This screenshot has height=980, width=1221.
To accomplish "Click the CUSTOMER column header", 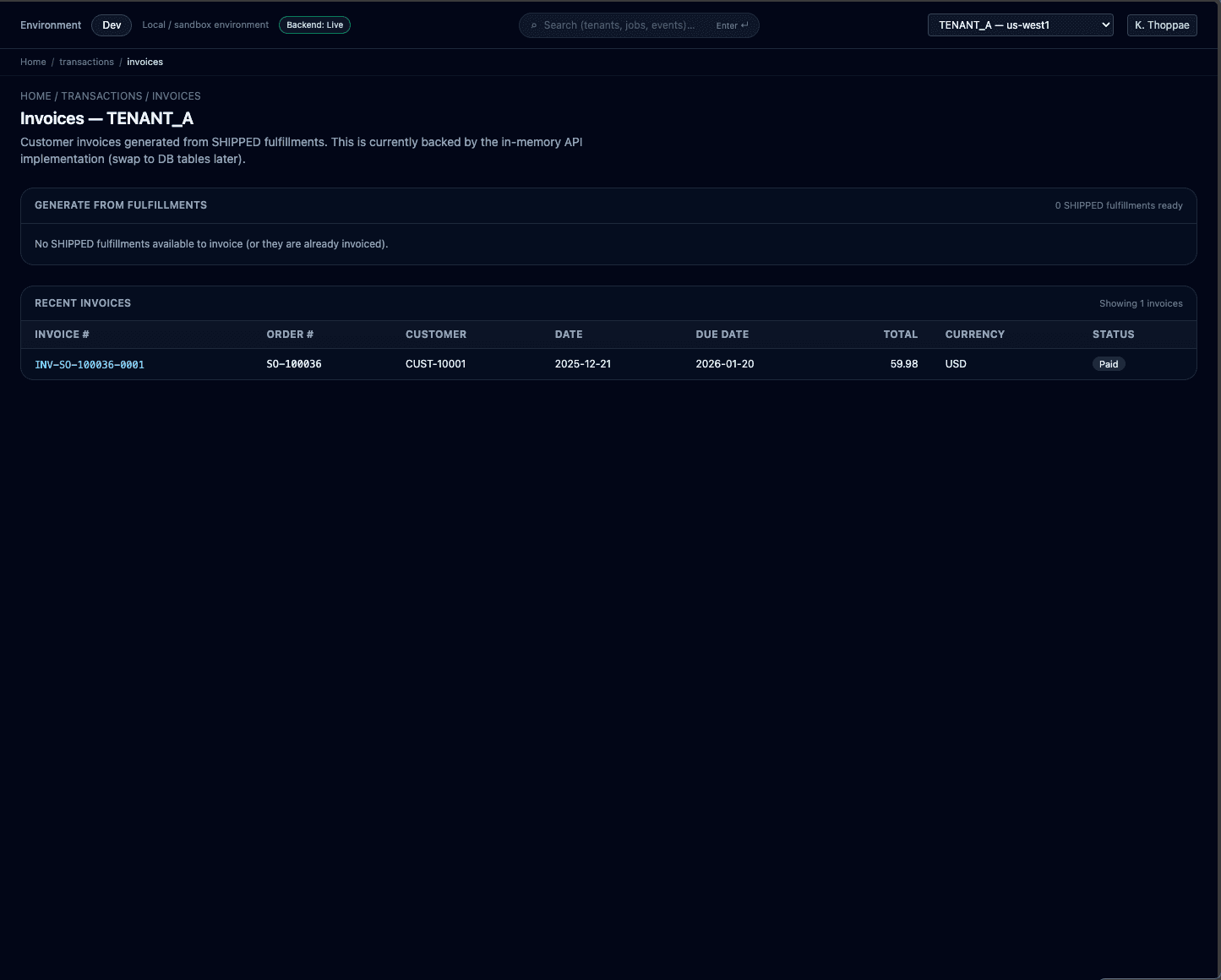I will pos(435,335).
